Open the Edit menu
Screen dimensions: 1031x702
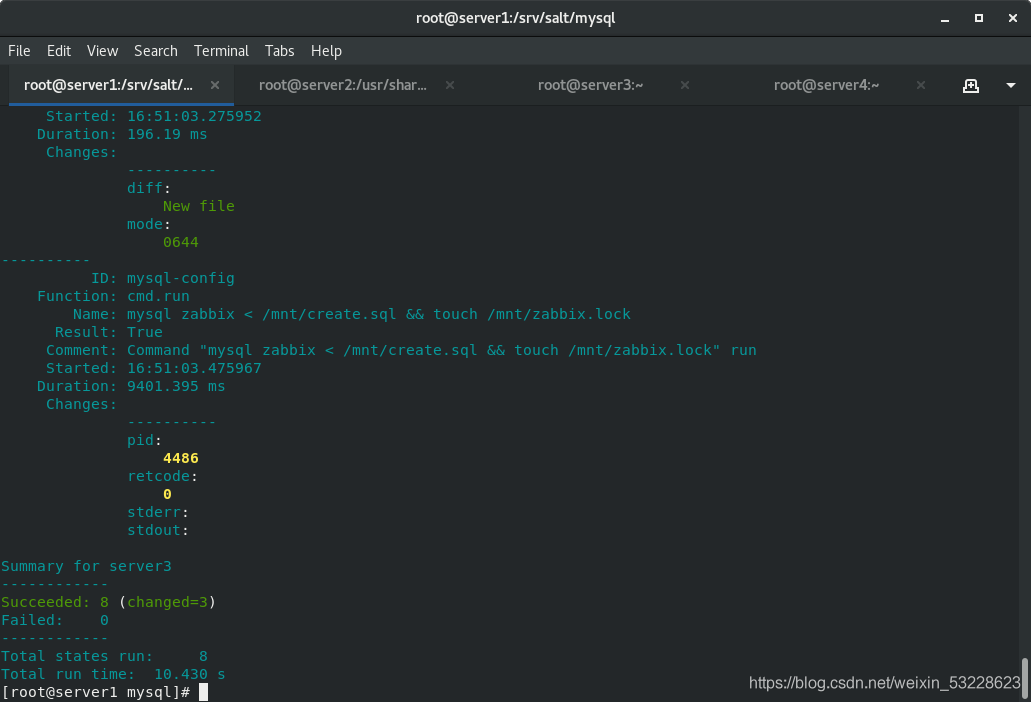[x=59, y=51]
